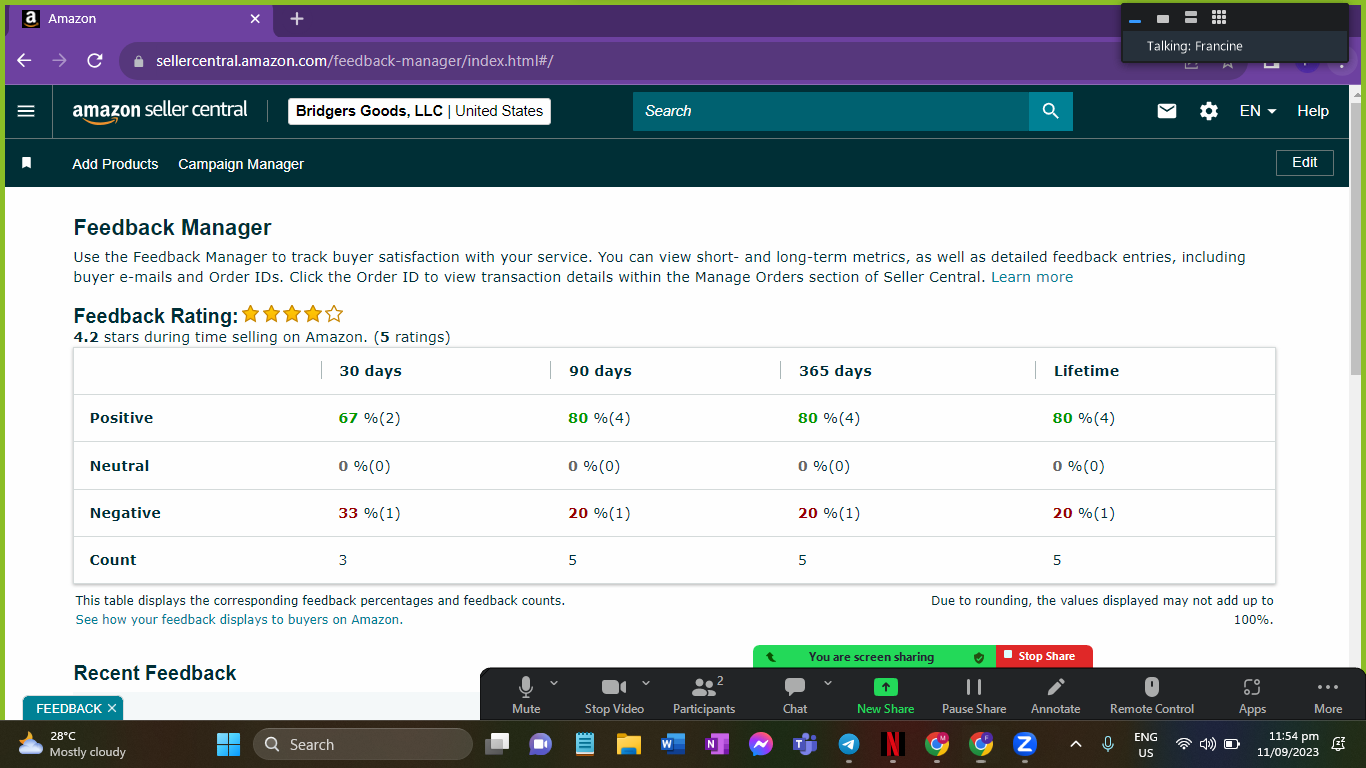The image size is (1366, 768).
Task: Open Remote Control in Zoom toolbar
Action: (1152, 695)
